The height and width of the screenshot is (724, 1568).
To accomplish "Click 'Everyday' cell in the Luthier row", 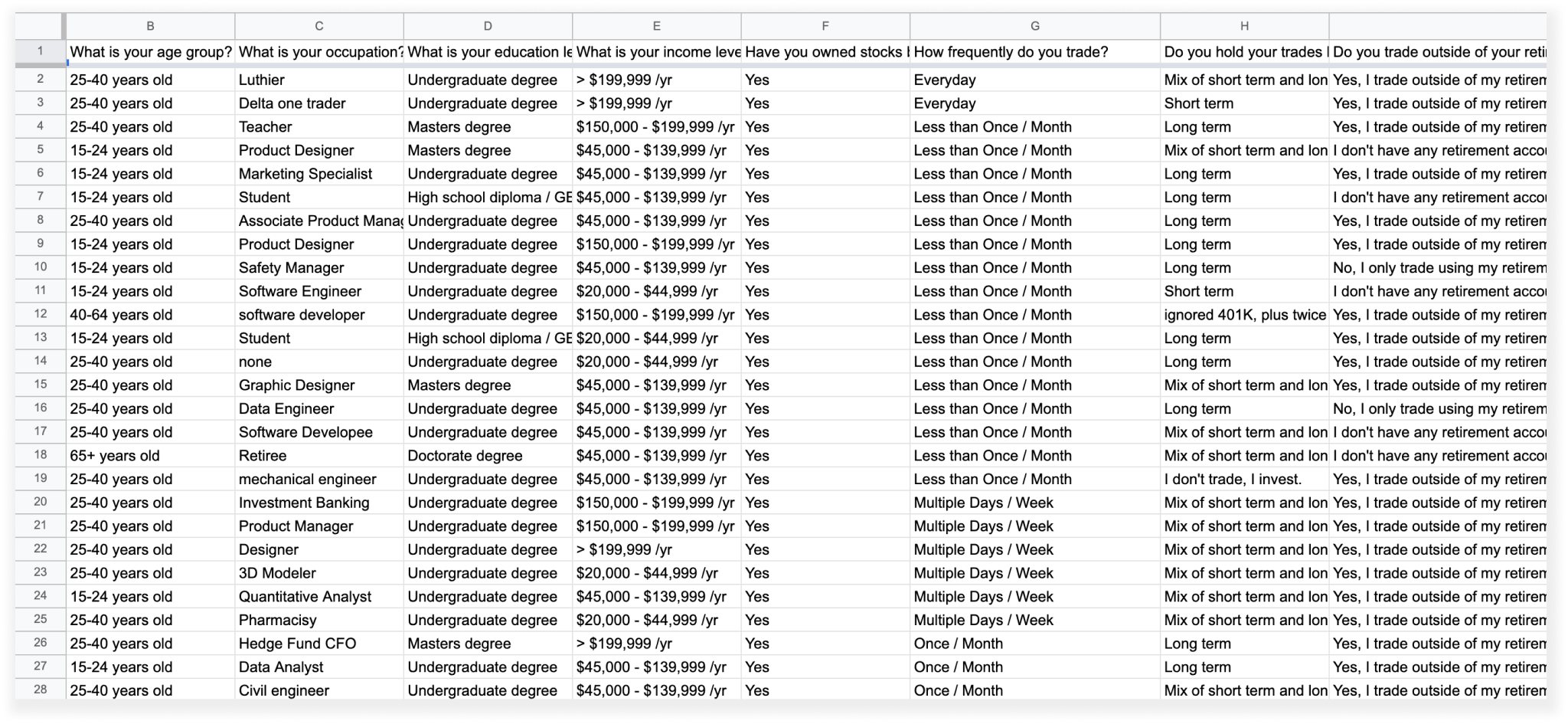I will coord(1035,80).
